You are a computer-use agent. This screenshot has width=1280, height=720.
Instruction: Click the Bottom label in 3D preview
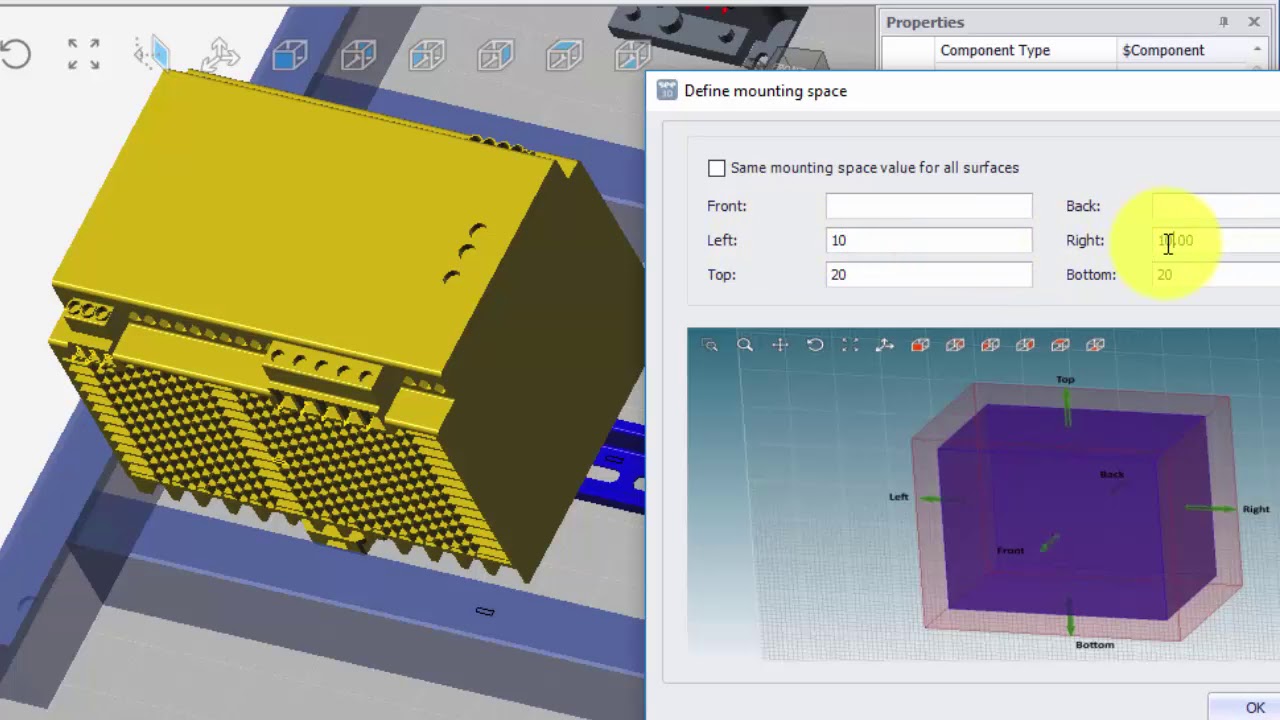[1094, 645]
